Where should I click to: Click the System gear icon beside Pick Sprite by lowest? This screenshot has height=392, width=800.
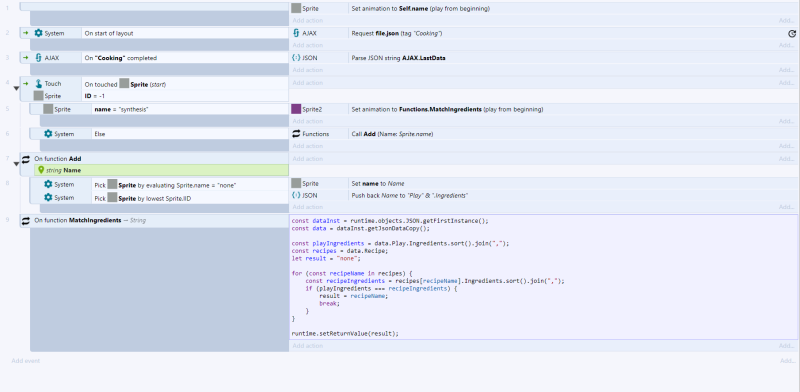tap(48, 197)
